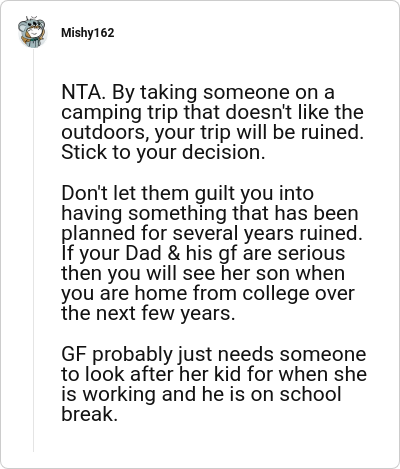Viewport: 400px width, 469px height.
Task: Click the line 'outdoors, your trip will be ruined.'
Action: click(x=212, y=132)
